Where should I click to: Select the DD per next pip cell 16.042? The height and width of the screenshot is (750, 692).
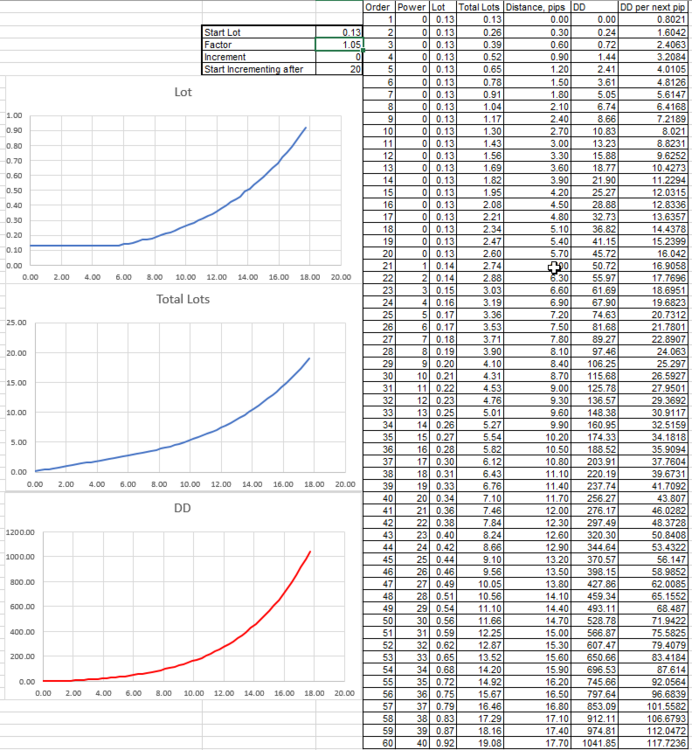pos(653,253)
